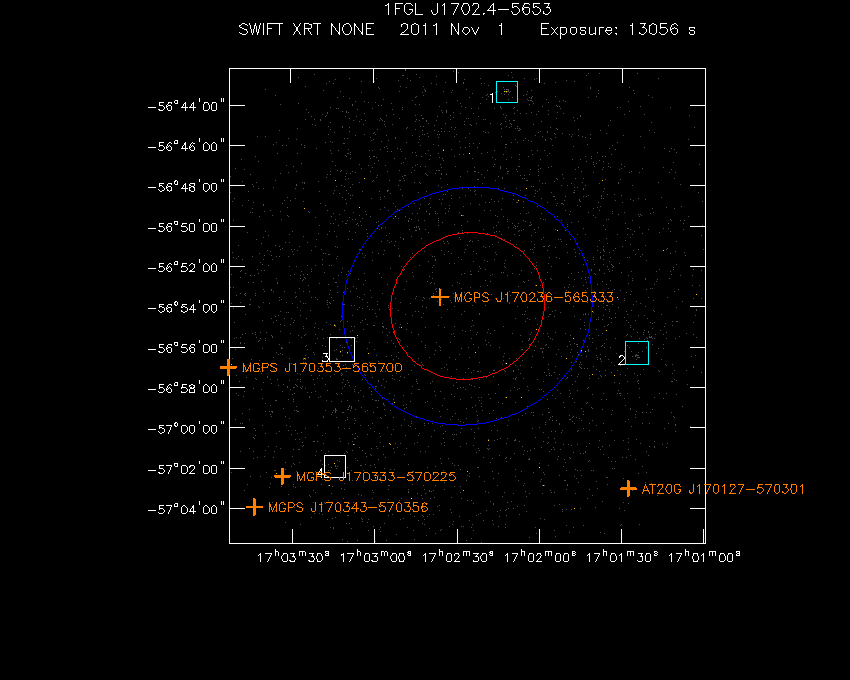Select label text MGPS J170343-570356
850x680 pixels.
(x=348, y=508)
